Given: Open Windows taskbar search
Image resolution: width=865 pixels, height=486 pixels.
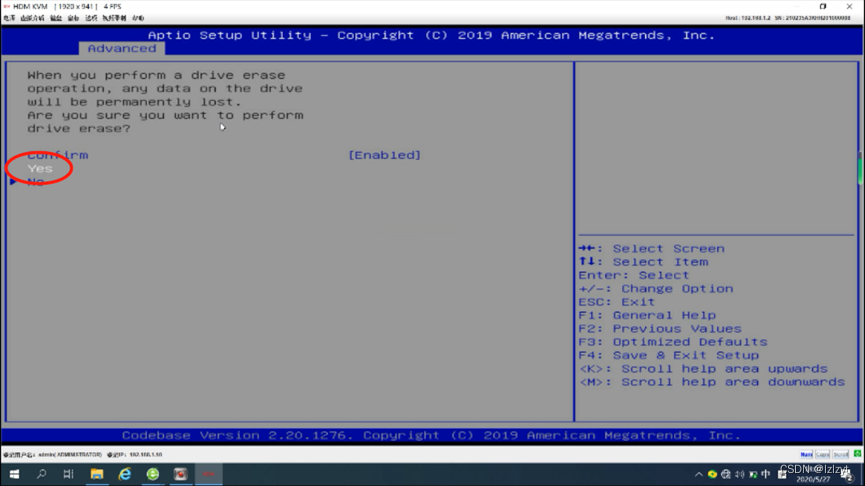Looking at the screenshot, I should [41, 474].
